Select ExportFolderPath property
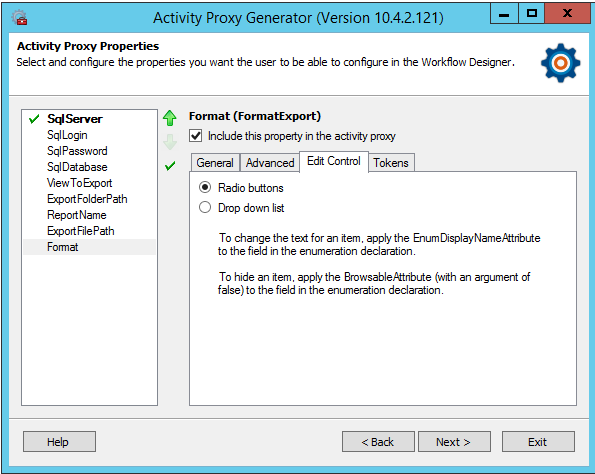595x474 pixels. click(87, 199)
